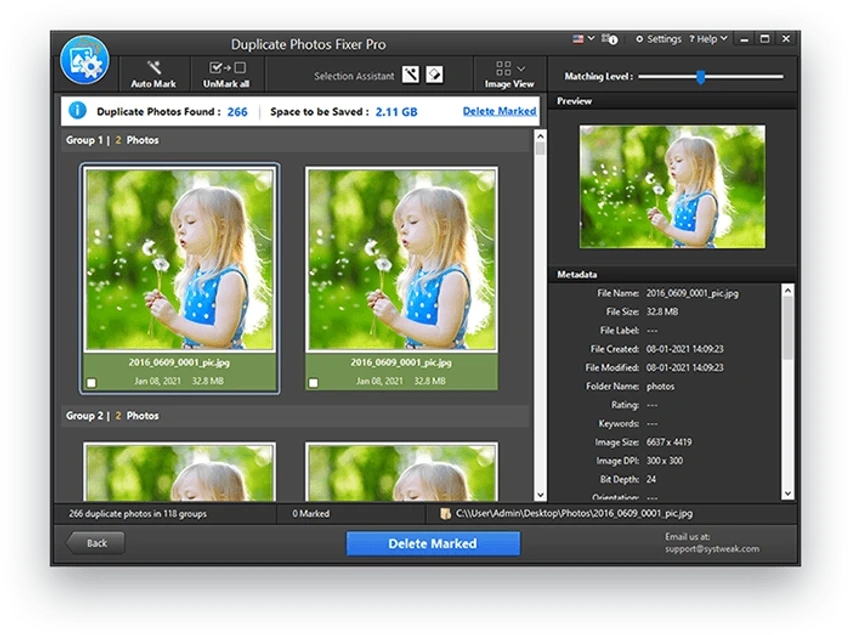Open the Selection Assistant wand icon
Image resolution: width=850 pixels, height=635 pixels.
tap(410, 74)
